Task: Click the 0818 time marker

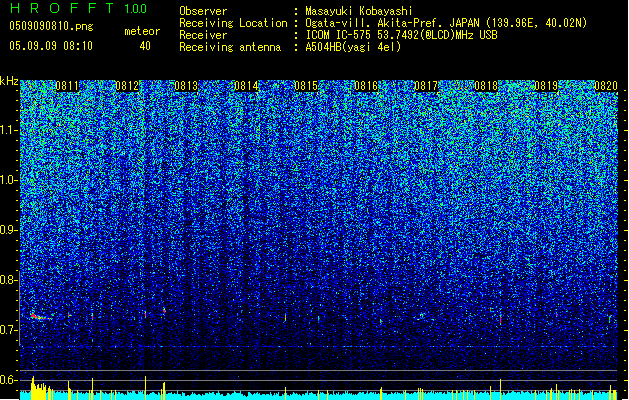Action: point(486,86)
